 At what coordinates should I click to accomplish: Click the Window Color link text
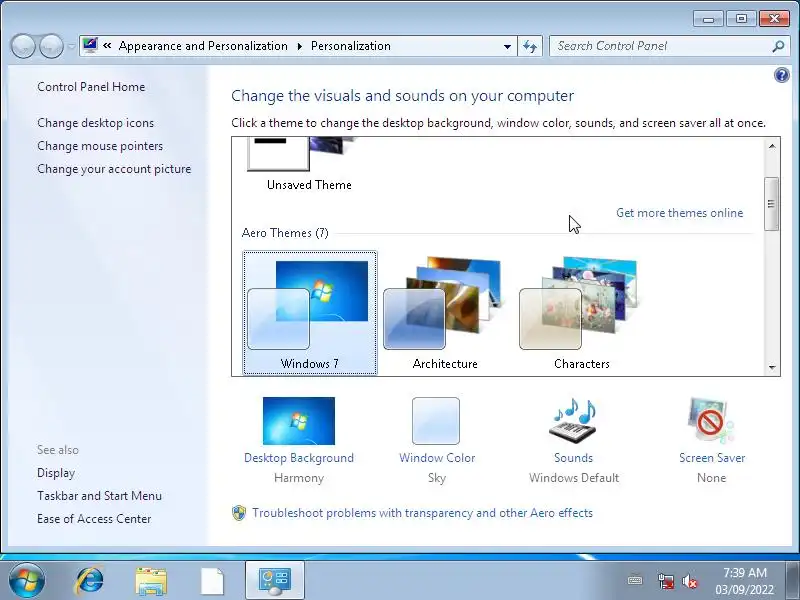coord(437,458)
